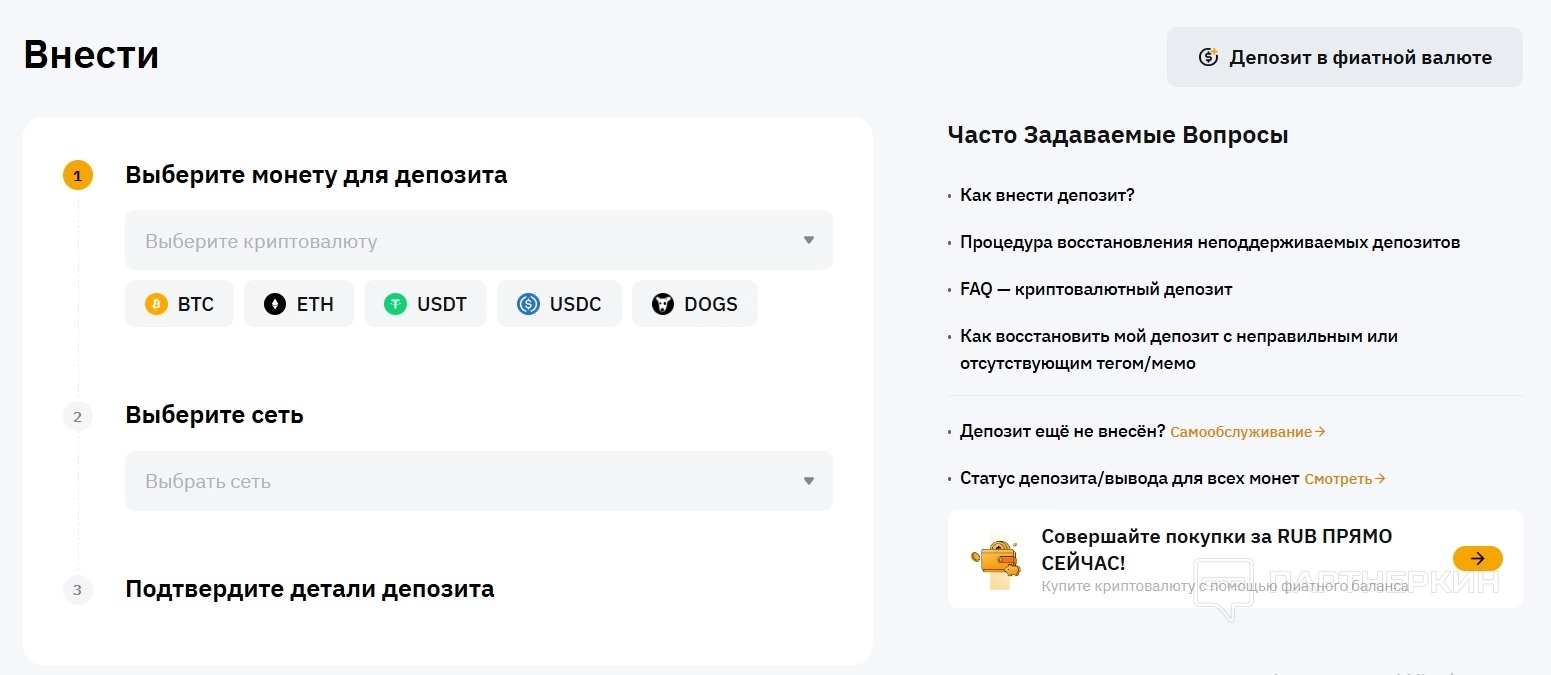Click step 1 number marker

78,176
